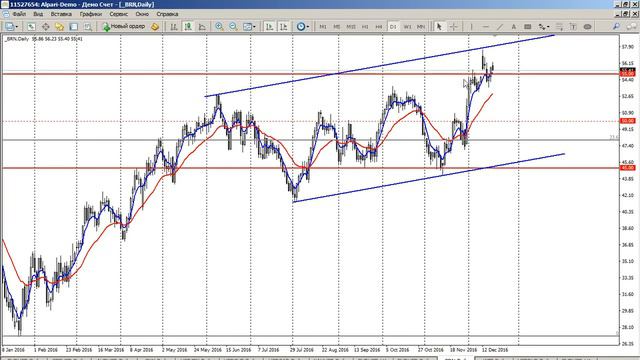640x360 pixels.
Task: Click the 57.90 price axis label
Action: (628, 47)
